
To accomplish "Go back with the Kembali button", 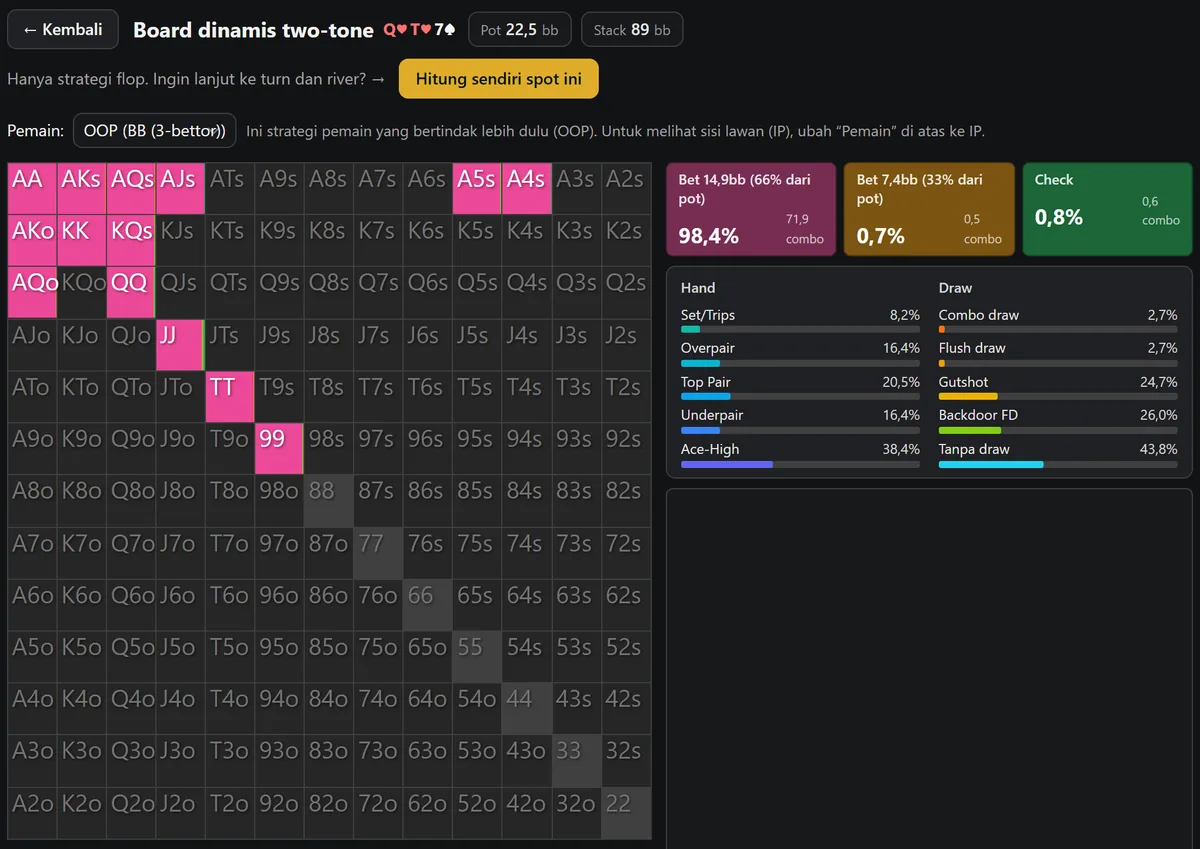I will coord(63,30).
